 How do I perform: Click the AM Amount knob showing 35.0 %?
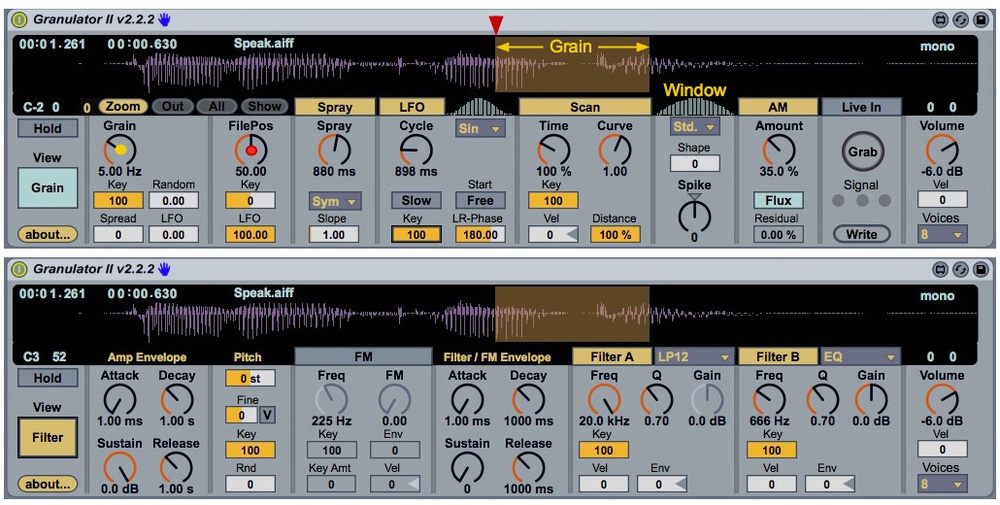click(x=778, y=150)
